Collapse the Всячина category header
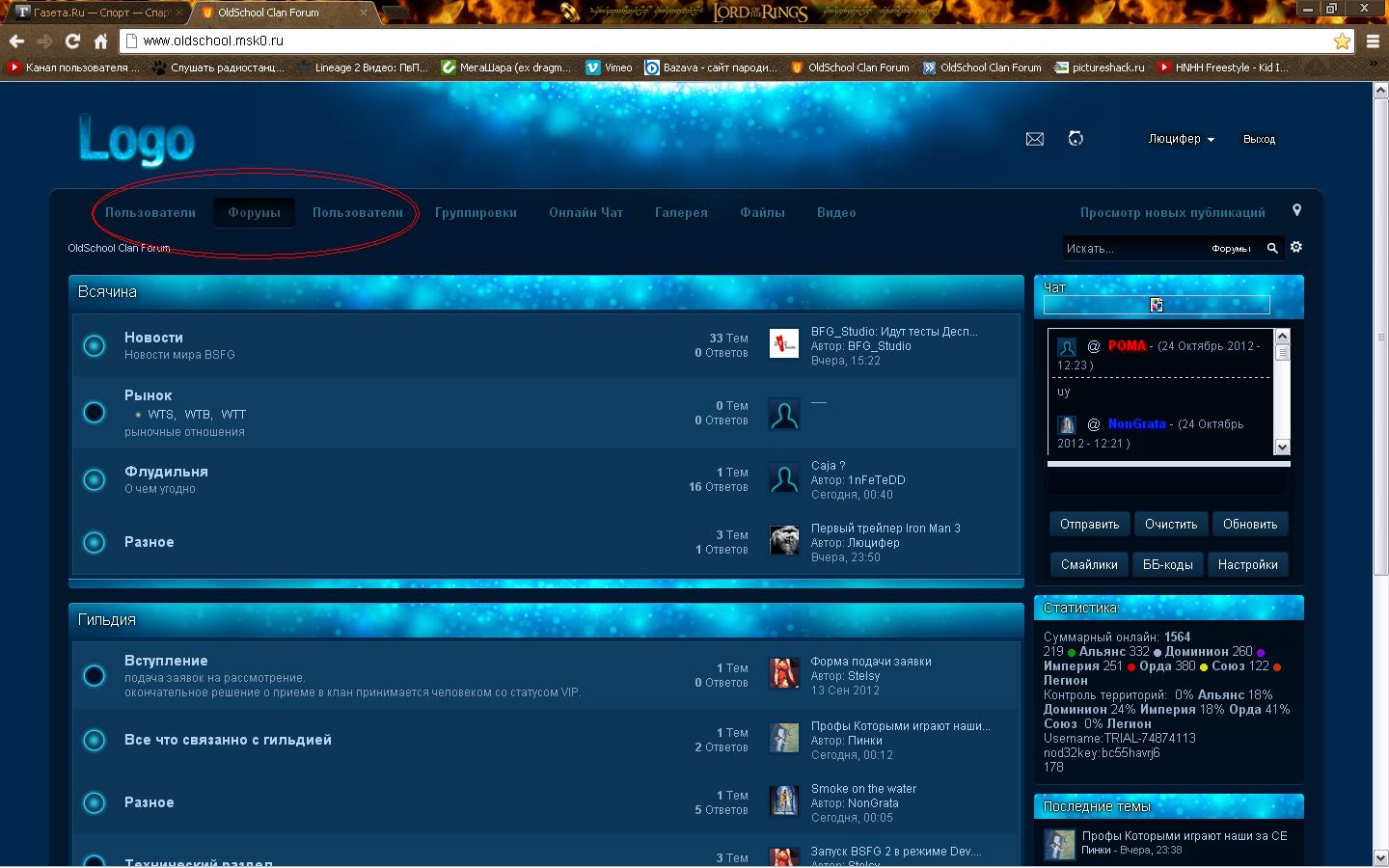This screenshot has width=1389, height=868. coord(546,292)
